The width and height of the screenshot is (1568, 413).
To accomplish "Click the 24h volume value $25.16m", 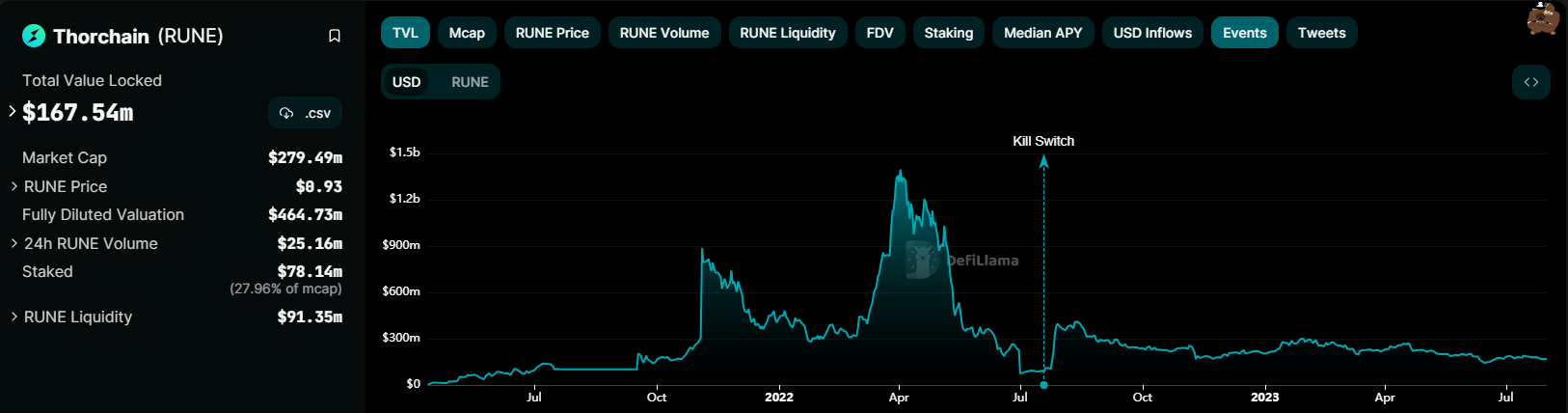I will [x=310, y=243].
